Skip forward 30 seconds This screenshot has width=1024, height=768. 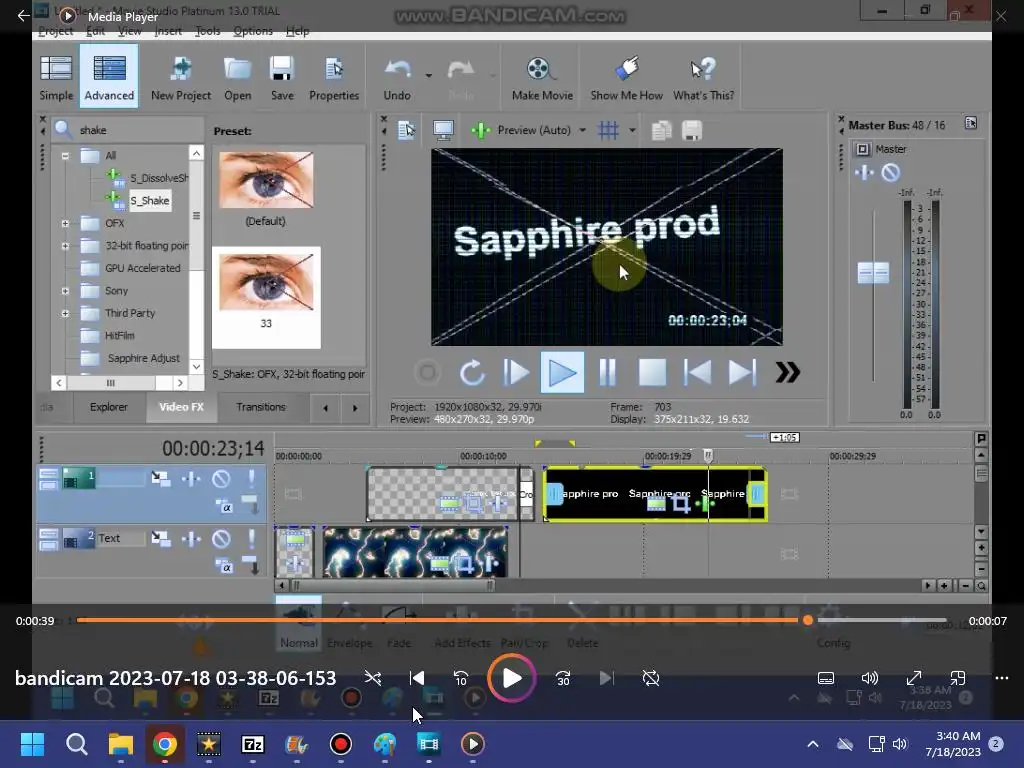pos(563,679)
